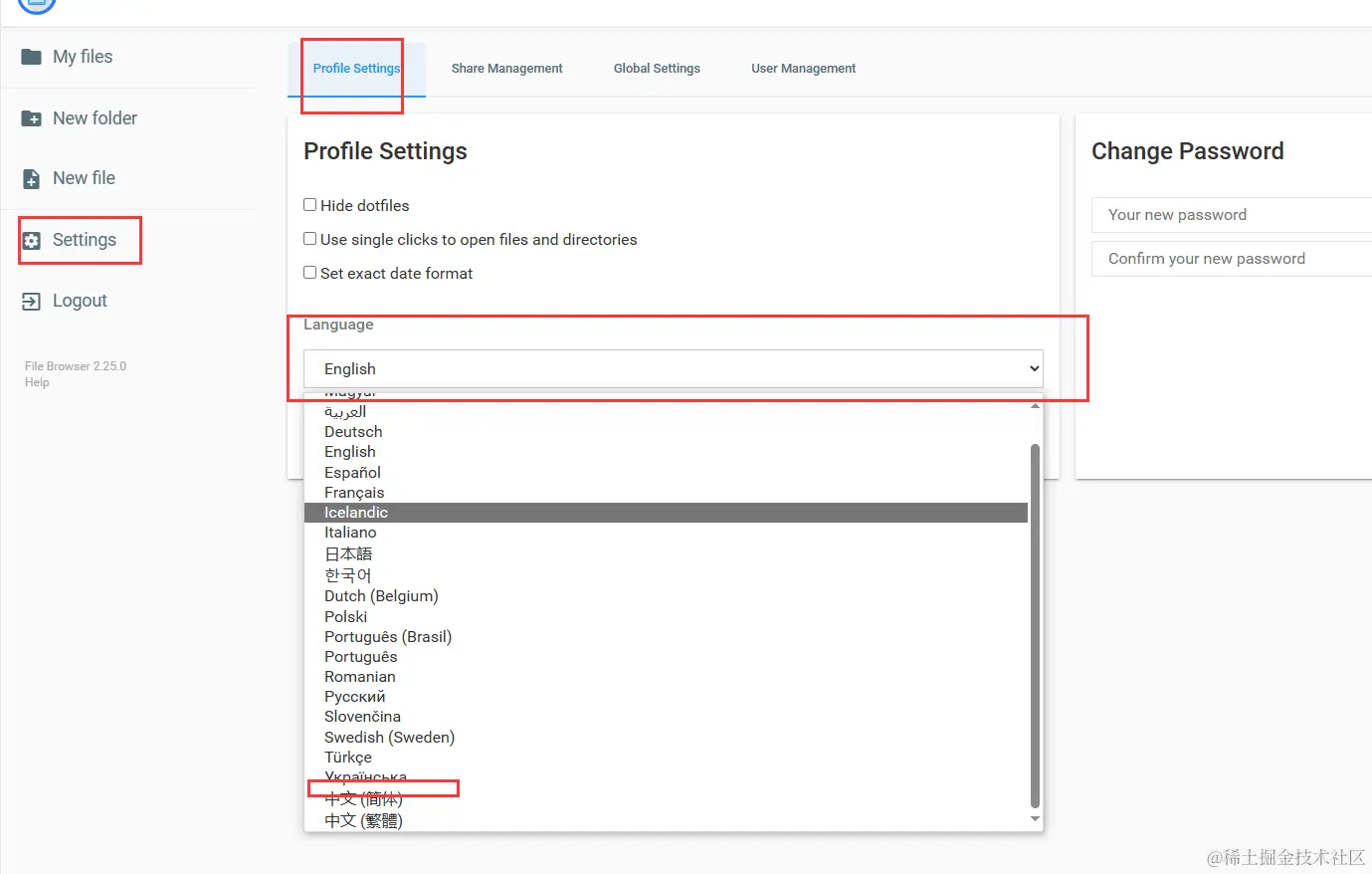Image resolution: width=1372 pixels, height=874 pixels.
Task: Click the My files folder icon
Action: point(32,57)
